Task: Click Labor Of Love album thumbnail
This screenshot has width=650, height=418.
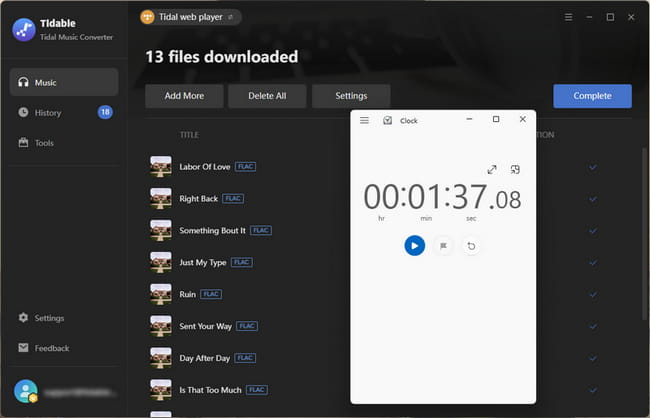Action: pos(161,167)
